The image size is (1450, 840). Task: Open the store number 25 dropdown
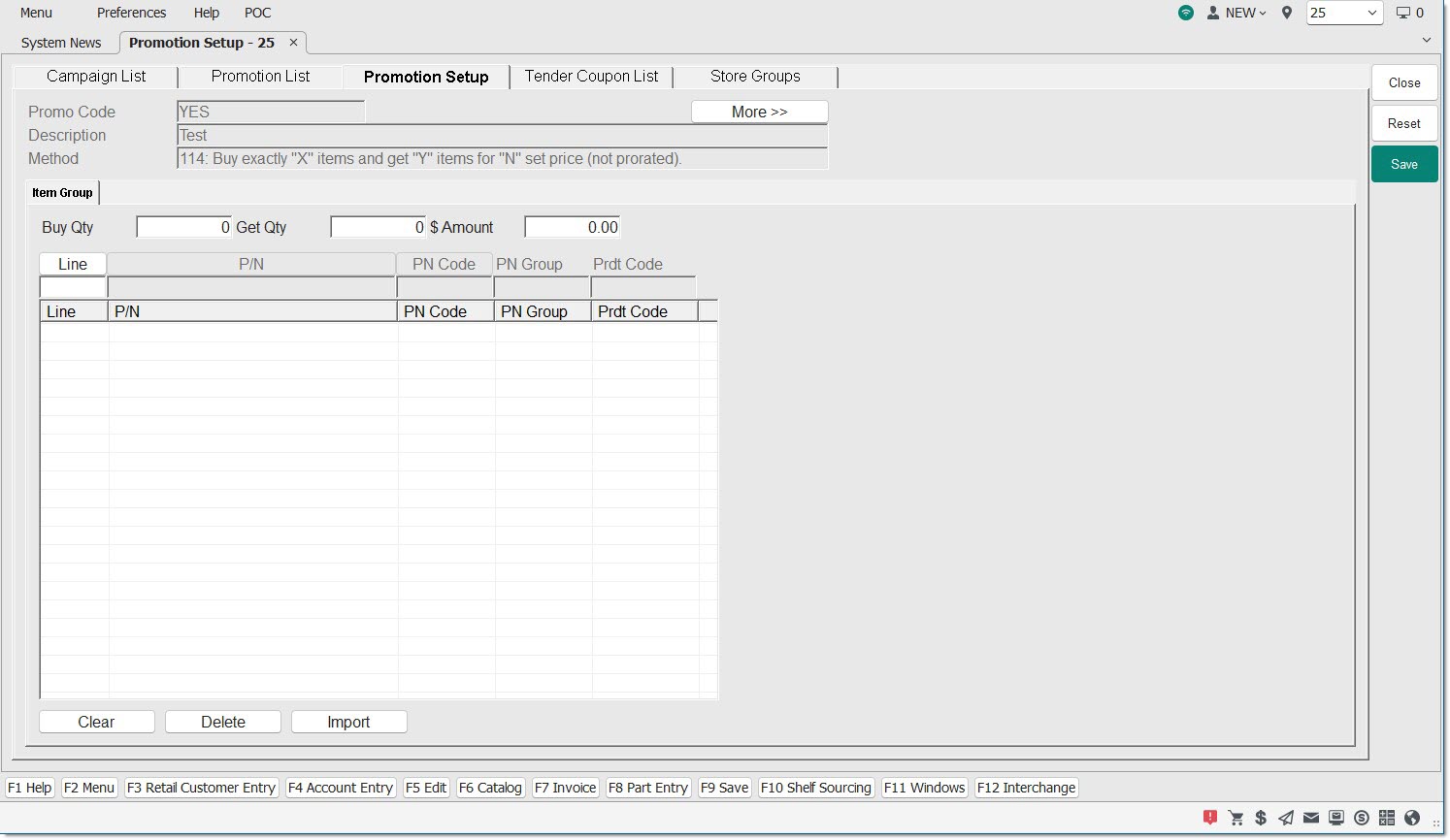click(x=1344, y=13)
